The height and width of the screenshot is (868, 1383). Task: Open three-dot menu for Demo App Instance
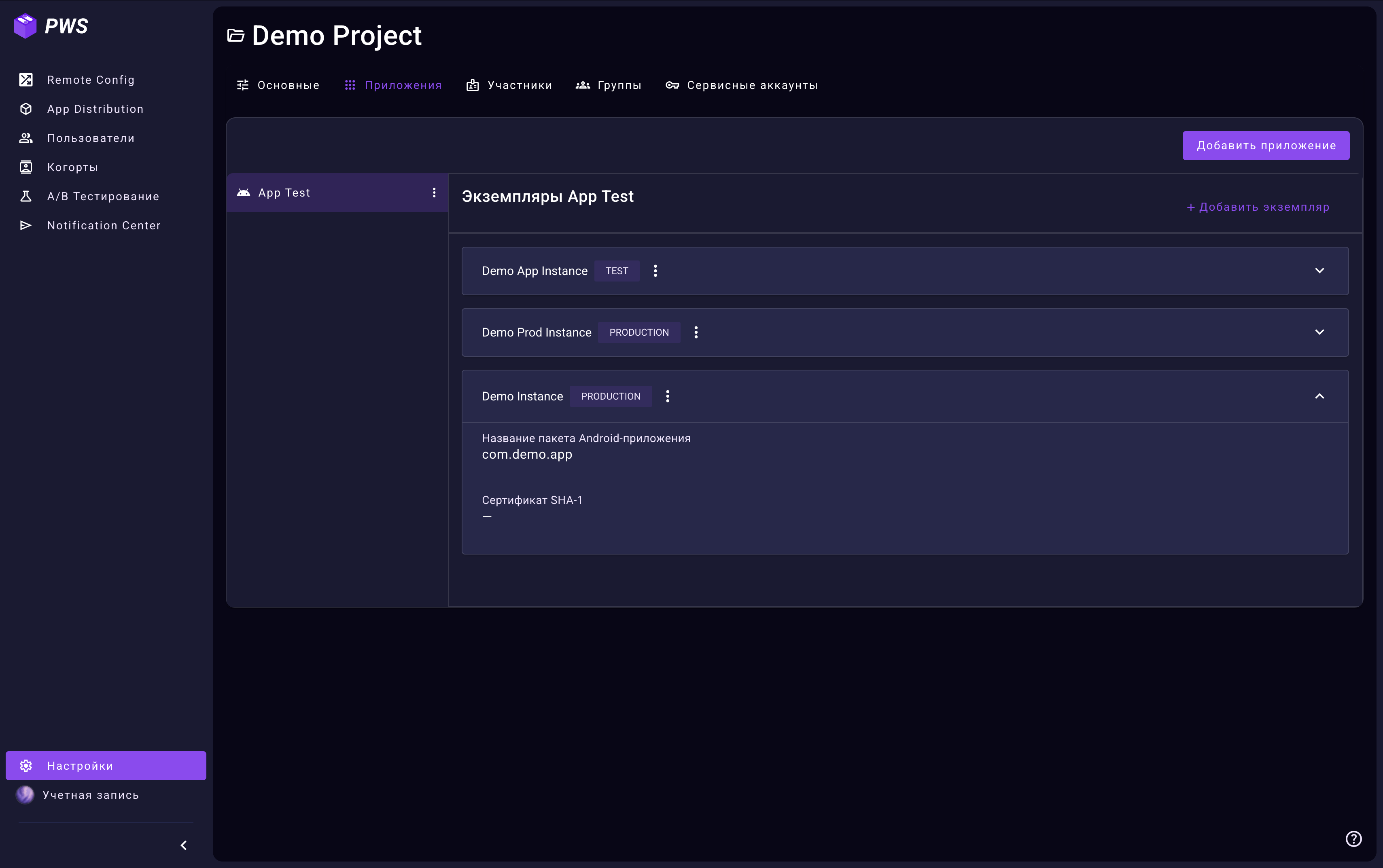[x=655, y=271]
